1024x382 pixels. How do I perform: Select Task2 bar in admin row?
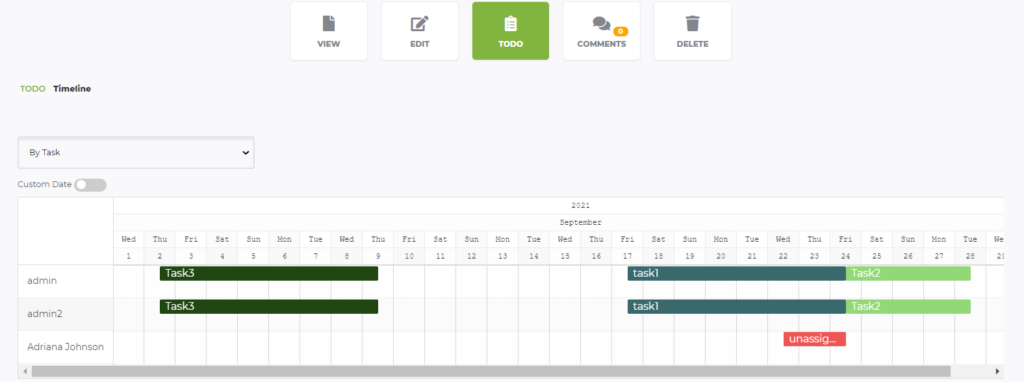908,274
